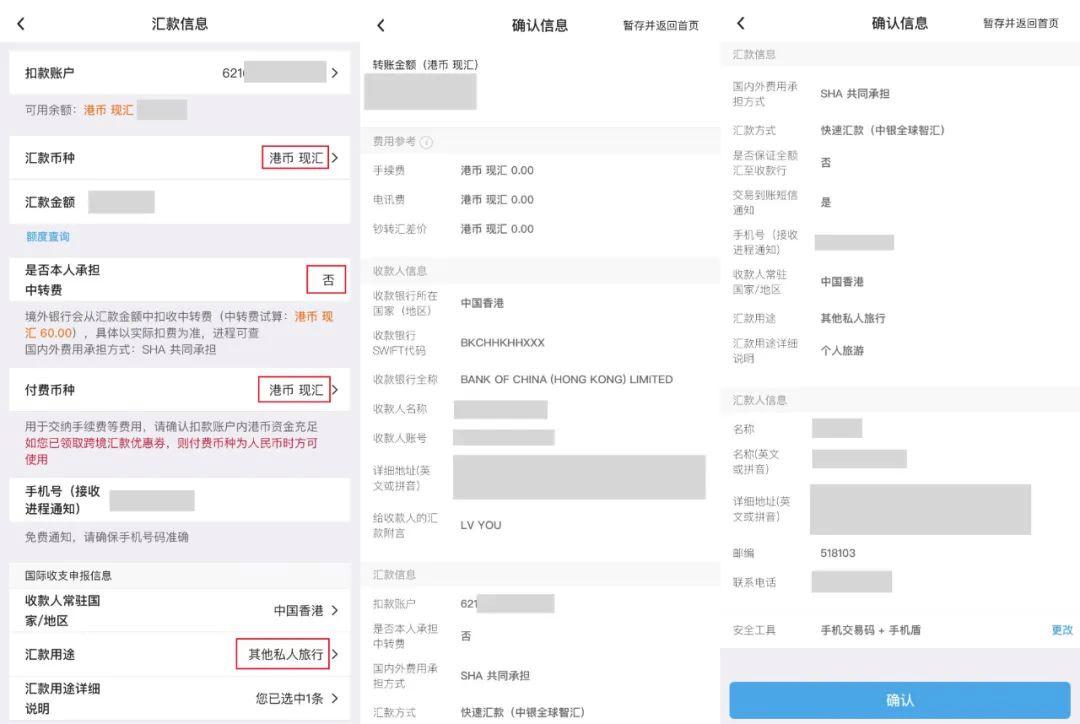Open 付费币种 港币 现汇 selector
1080x724 pixels.
coord(296,390)
